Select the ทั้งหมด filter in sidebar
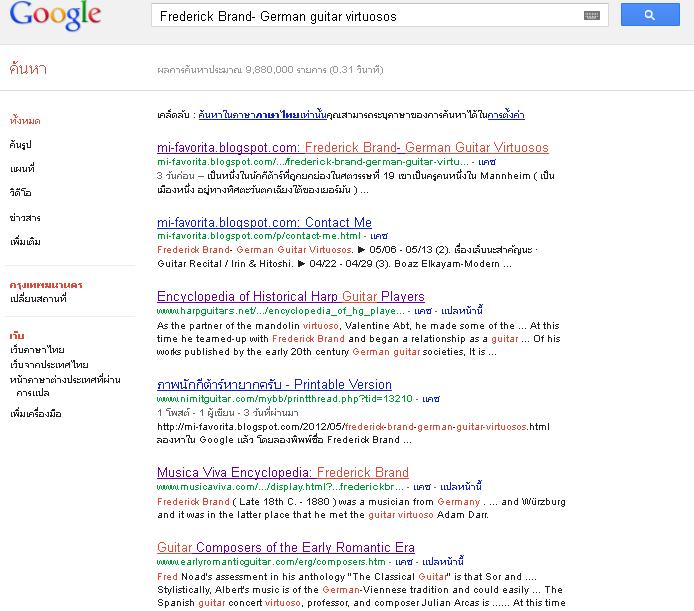694x611 pixels. tap(25, 120)
